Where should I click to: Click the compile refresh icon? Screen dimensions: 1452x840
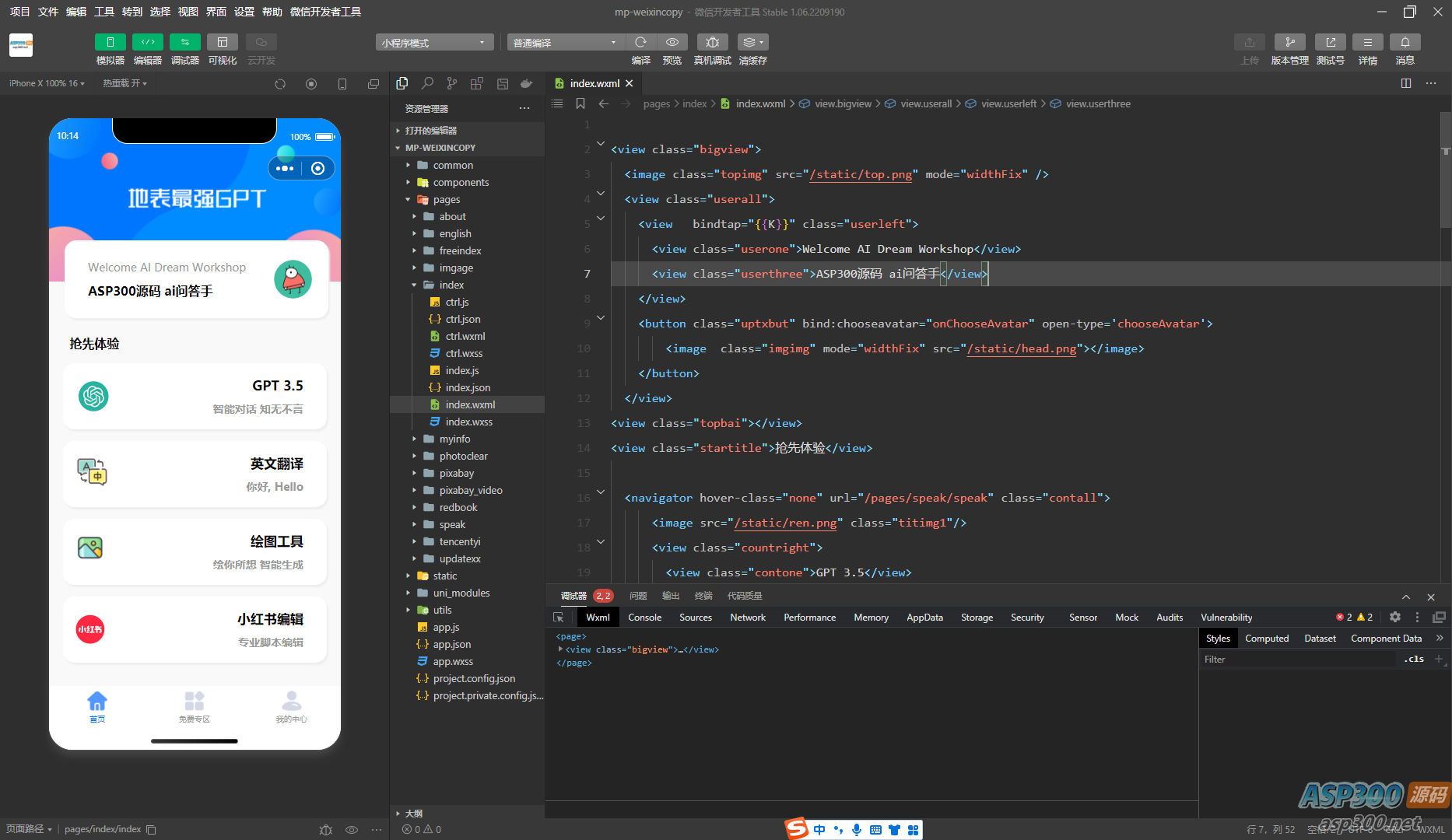pyautogui.click(x=640, y=43)
